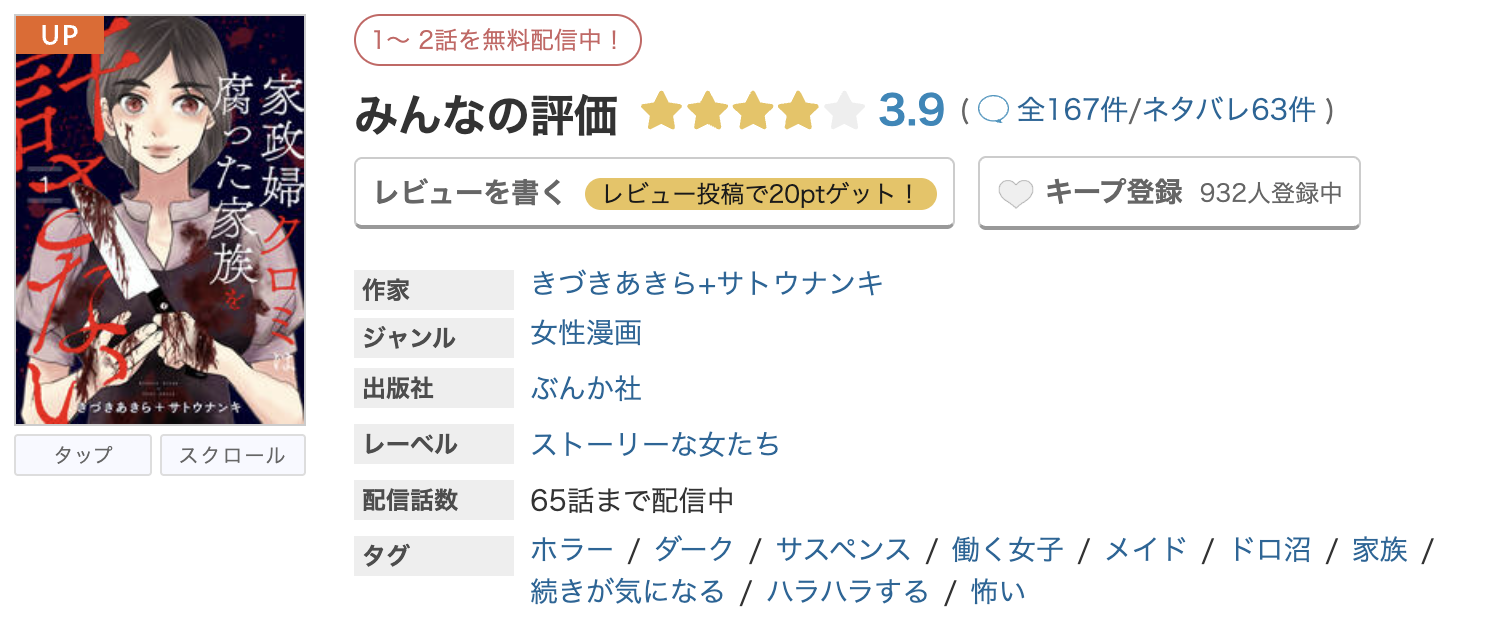Open the ホラー tag
This screenshot has width=1506, height=634.
570,549
